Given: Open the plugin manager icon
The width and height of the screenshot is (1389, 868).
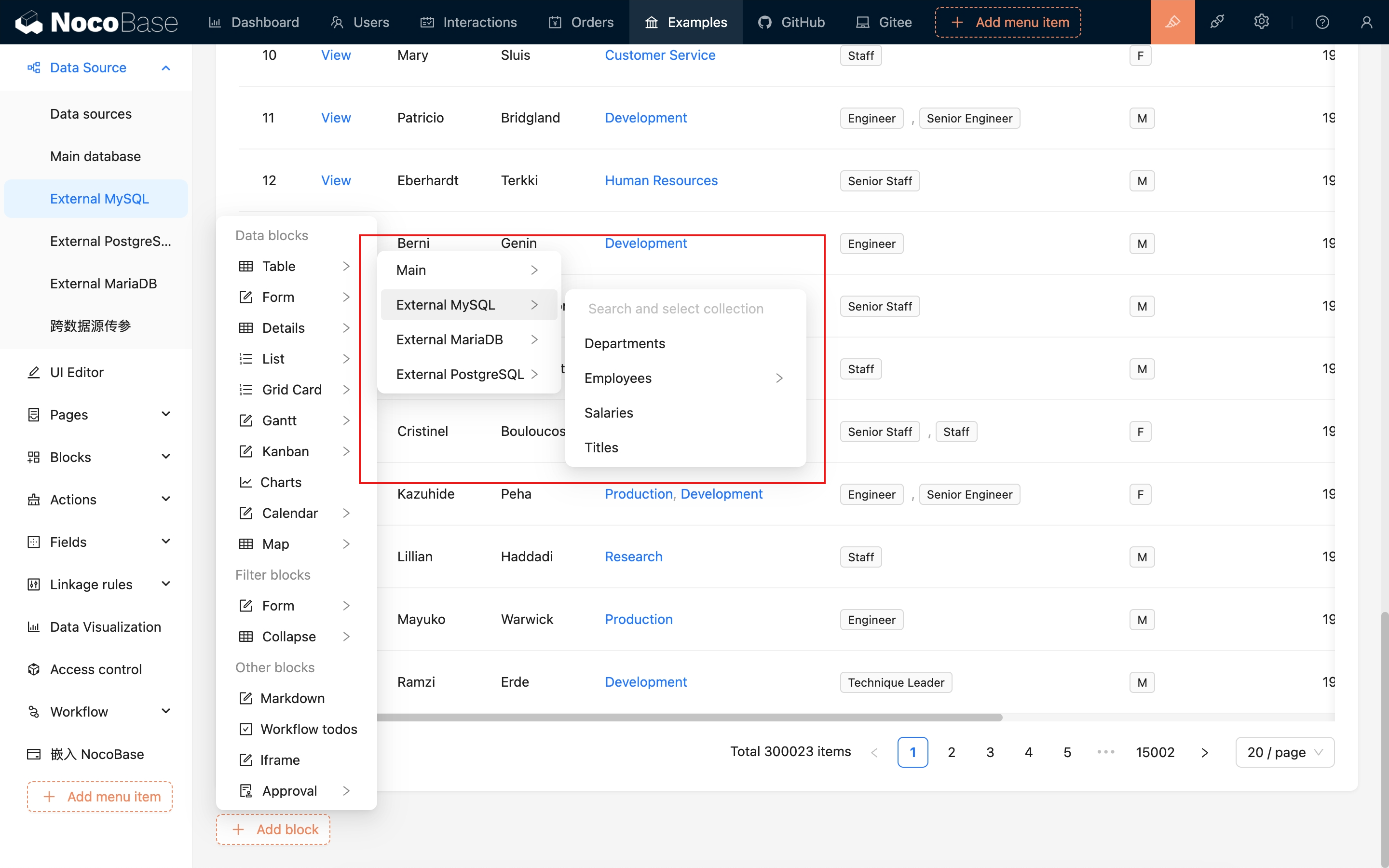Looking at the screenshot, I should [1217, 22].
